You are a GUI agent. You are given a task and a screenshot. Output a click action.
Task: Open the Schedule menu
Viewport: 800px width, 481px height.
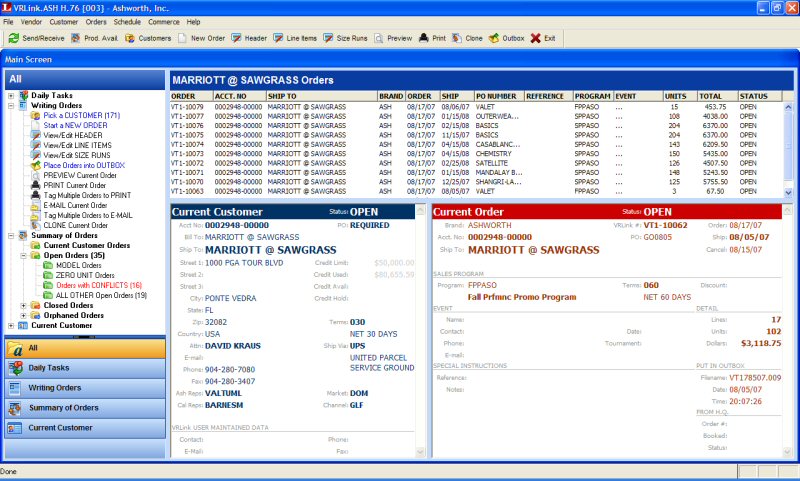point(127,22)
